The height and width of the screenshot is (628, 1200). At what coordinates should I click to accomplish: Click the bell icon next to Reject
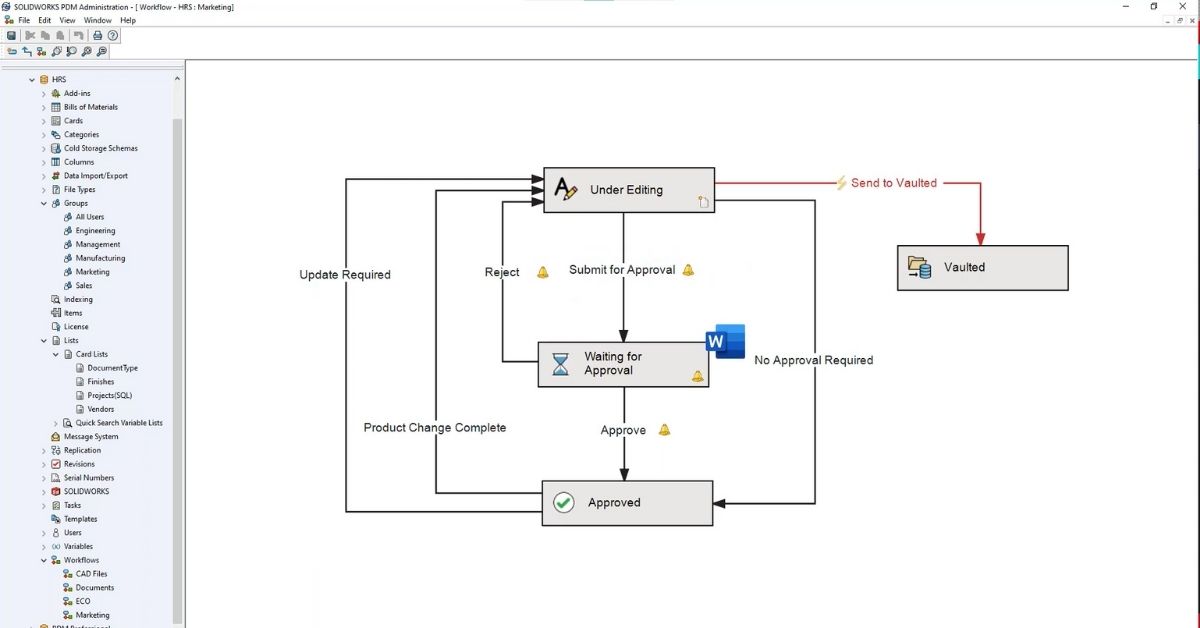[543, 272]
